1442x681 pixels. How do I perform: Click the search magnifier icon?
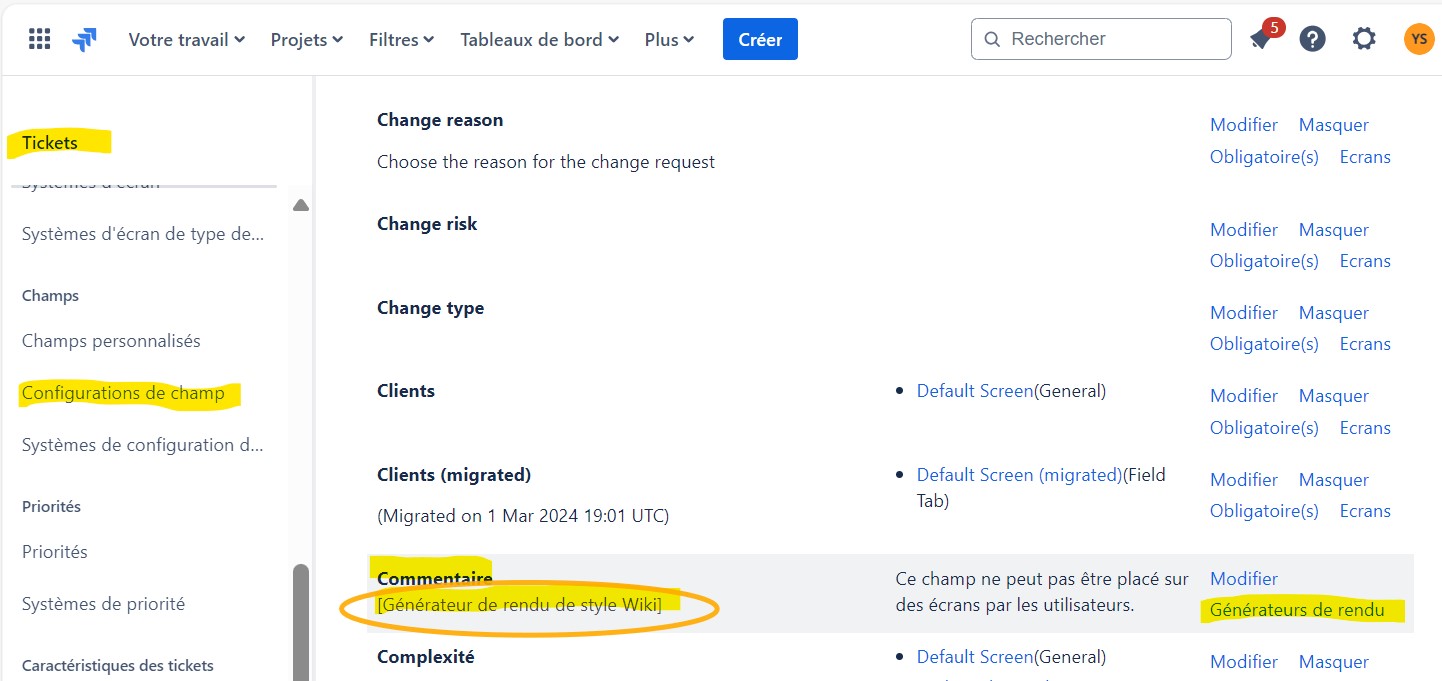(991, 39)
